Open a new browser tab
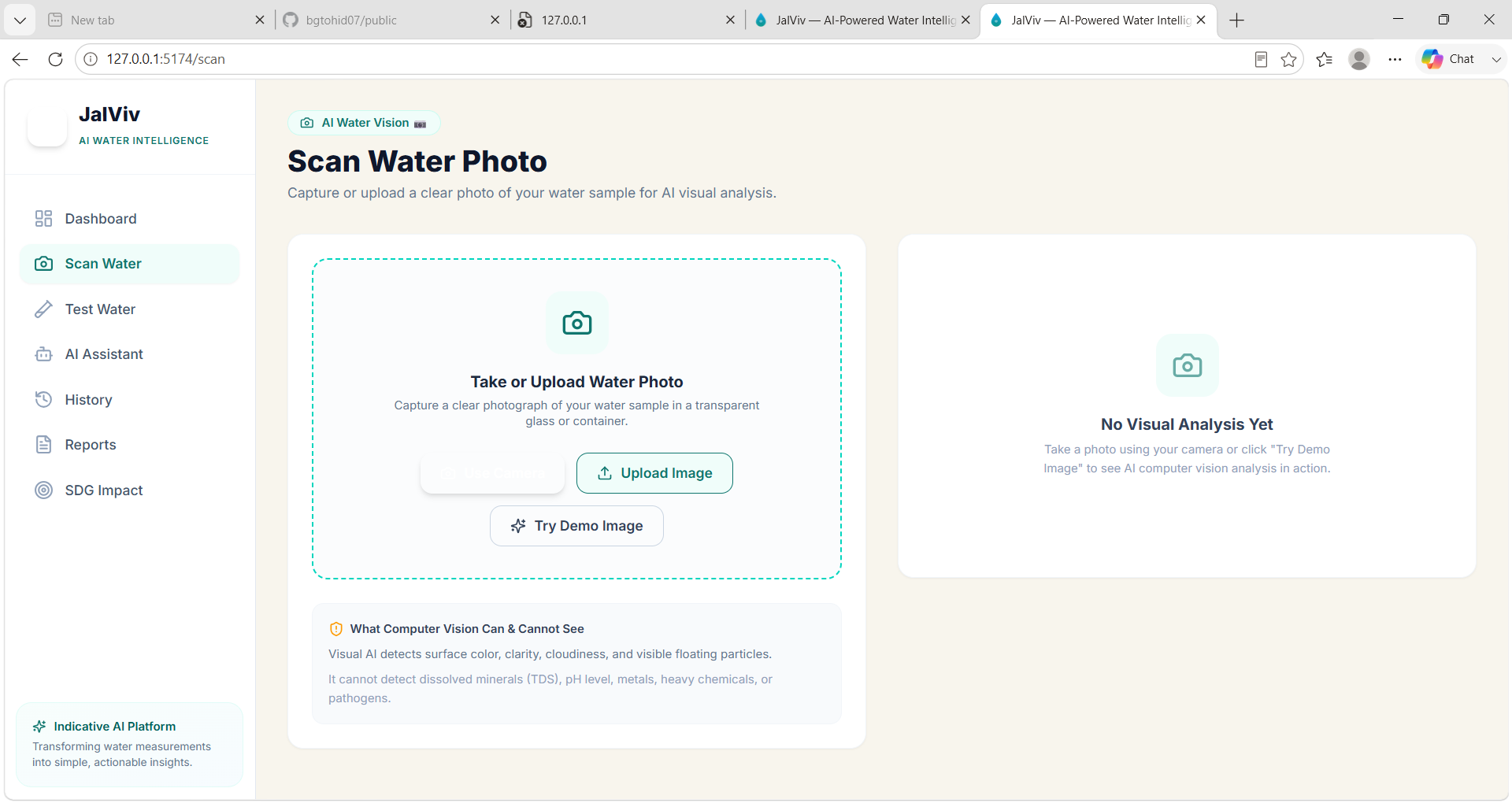Screen dimensions: 1512x803 click(1236, 20)
